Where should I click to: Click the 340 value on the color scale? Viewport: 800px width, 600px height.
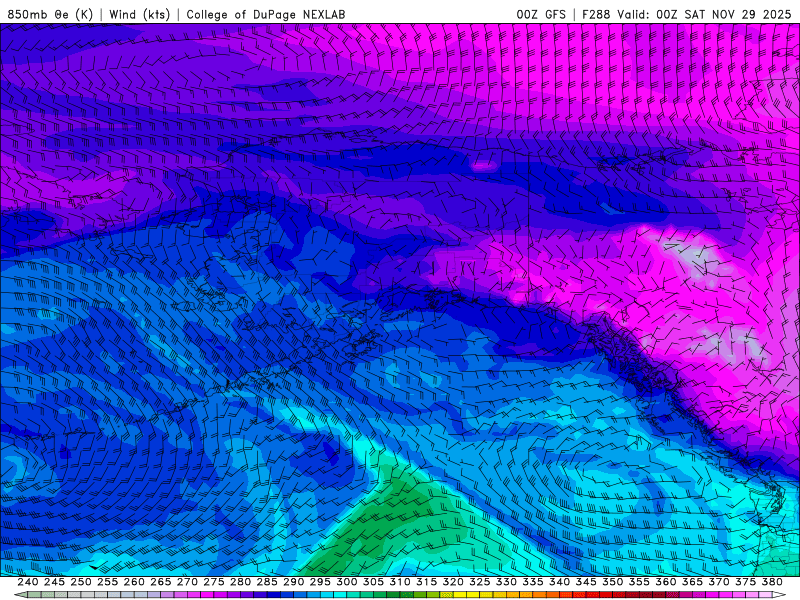(559, 582)
